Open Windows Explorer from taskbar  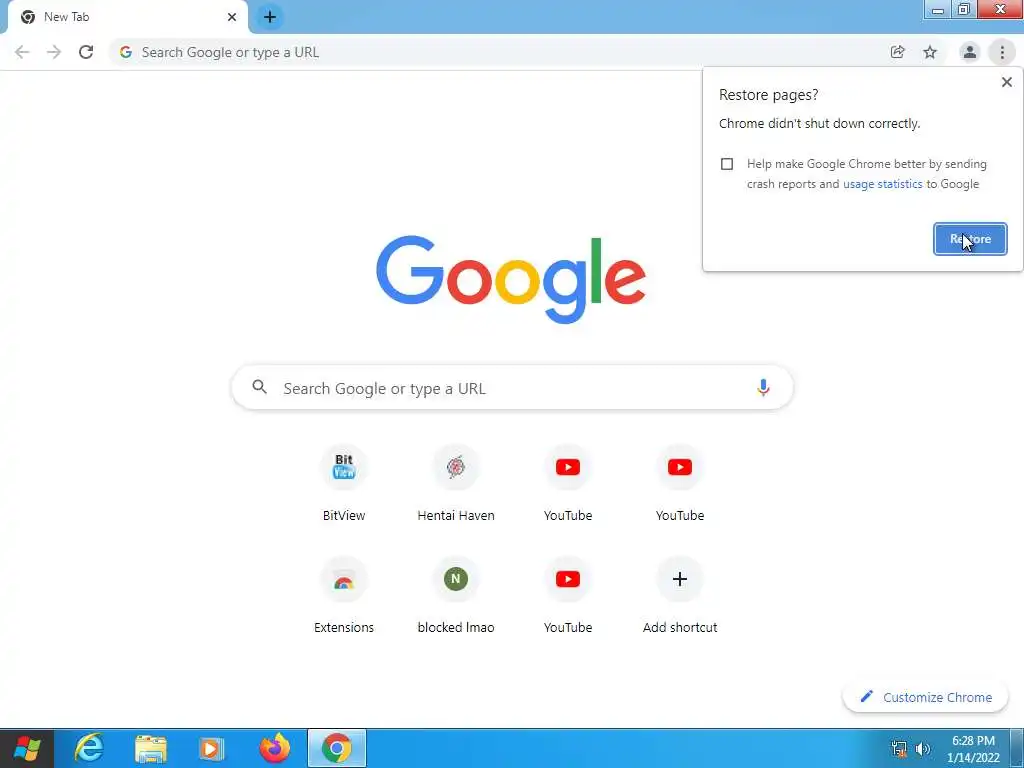pyautogui.click(x=151, y=748)
